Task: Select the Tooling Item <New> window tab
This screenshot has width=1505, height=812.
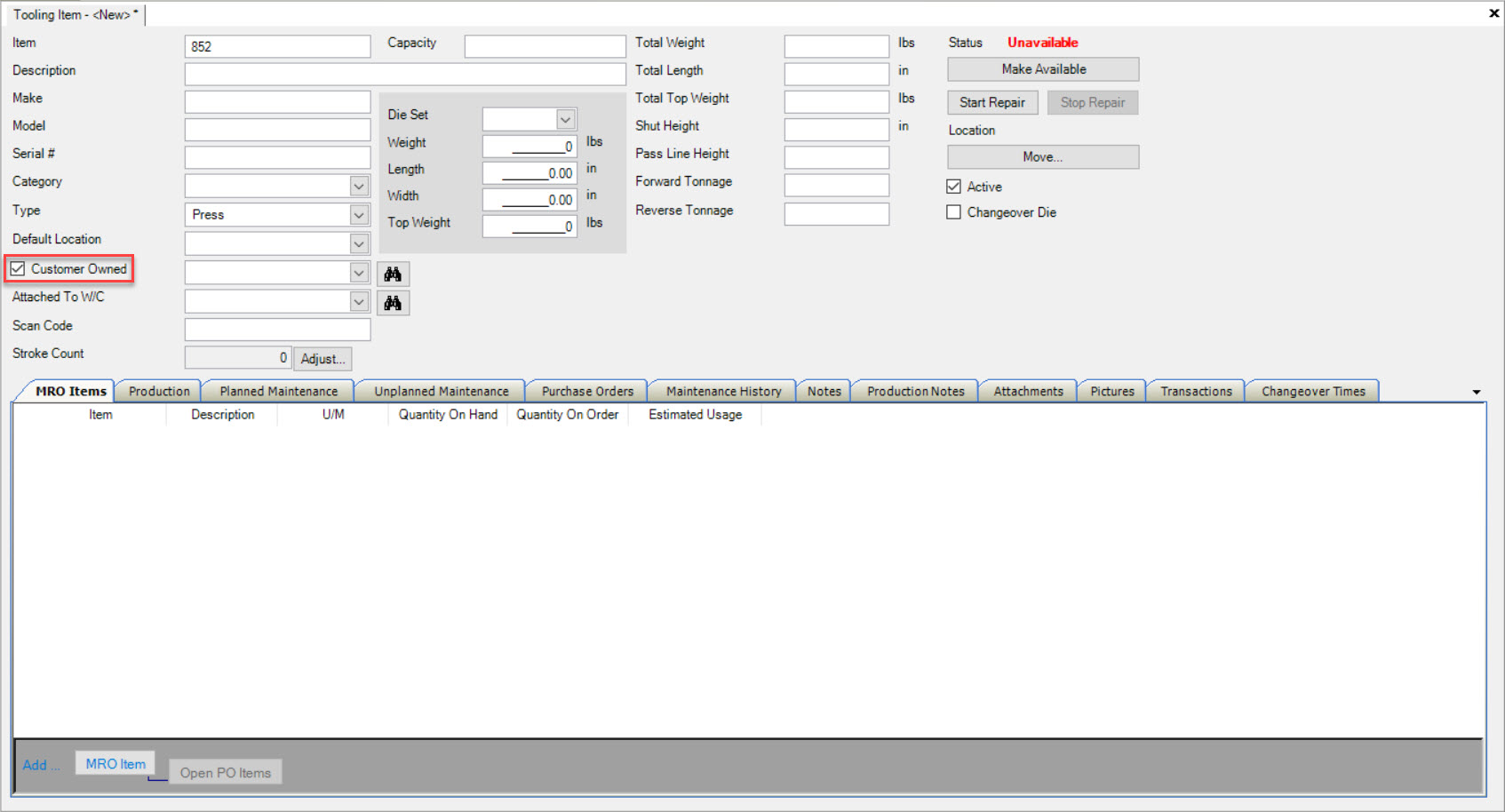Action: 76,14
